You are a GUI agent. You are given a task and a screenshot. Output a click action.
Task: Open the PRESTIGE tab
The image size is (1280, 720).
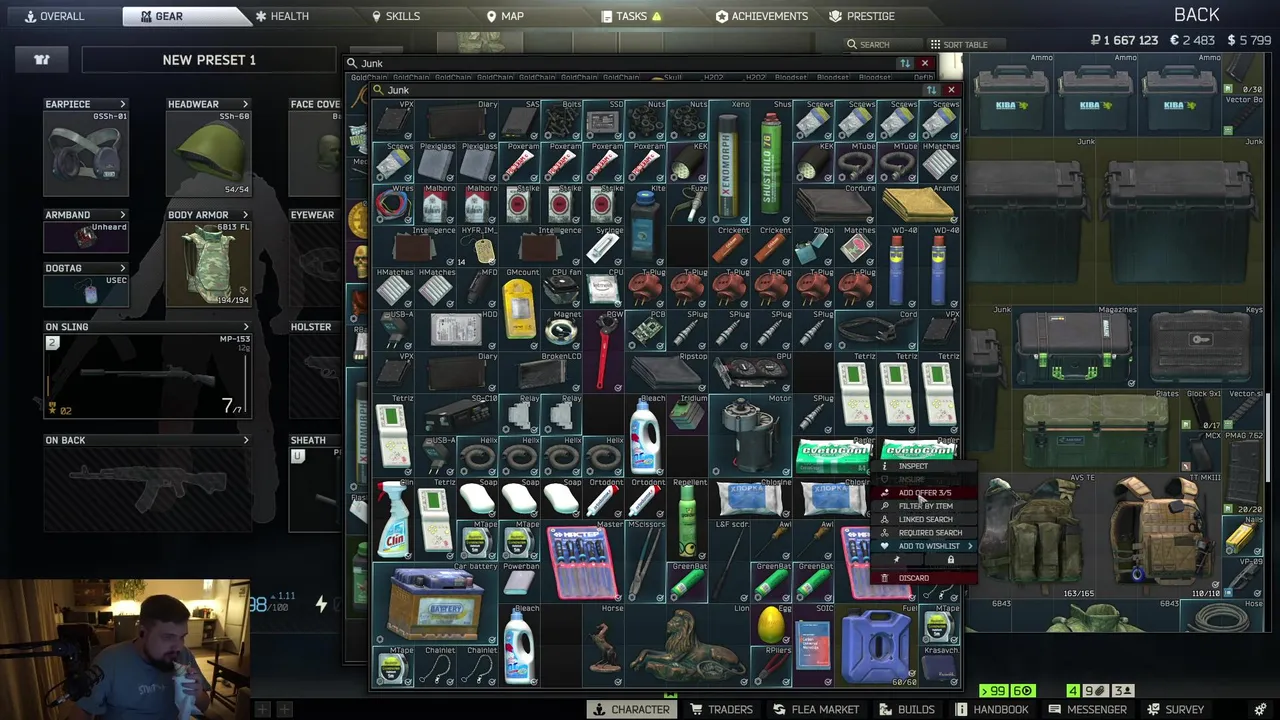tap(862, 16)
